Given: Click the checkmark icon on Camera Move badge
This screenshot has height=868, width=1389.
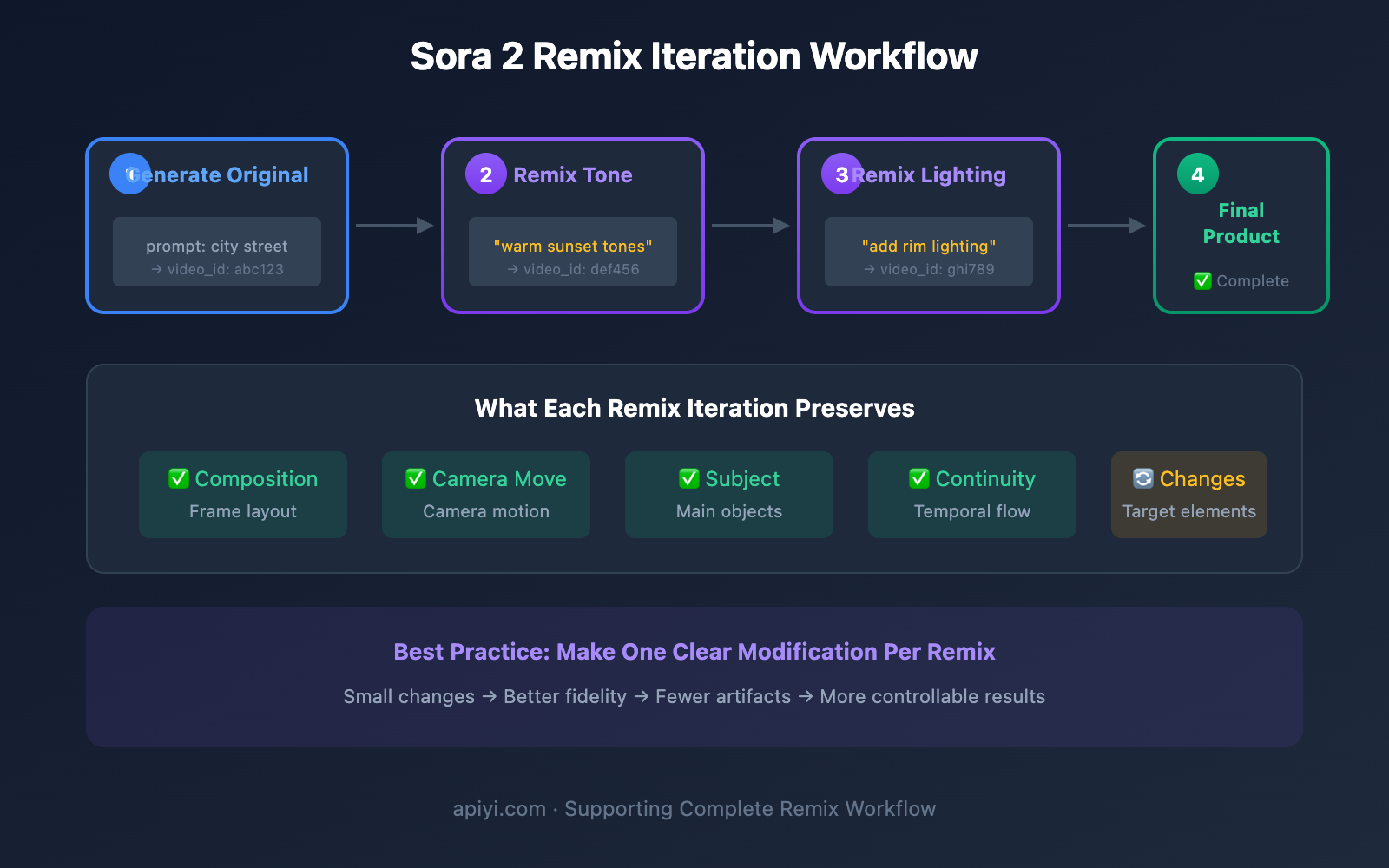Looking at the screenshot, I should [x=416, y=478].
